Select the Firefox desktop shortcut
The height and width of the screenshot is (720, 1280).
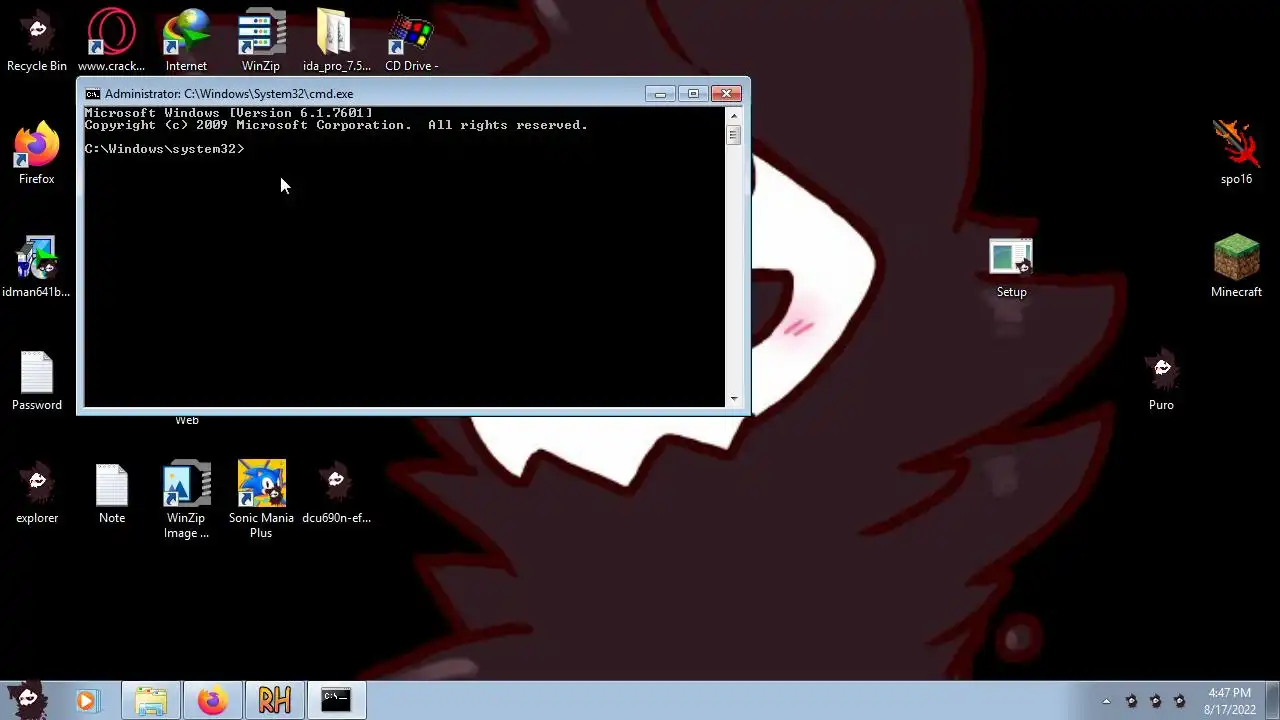click(37, 153)
